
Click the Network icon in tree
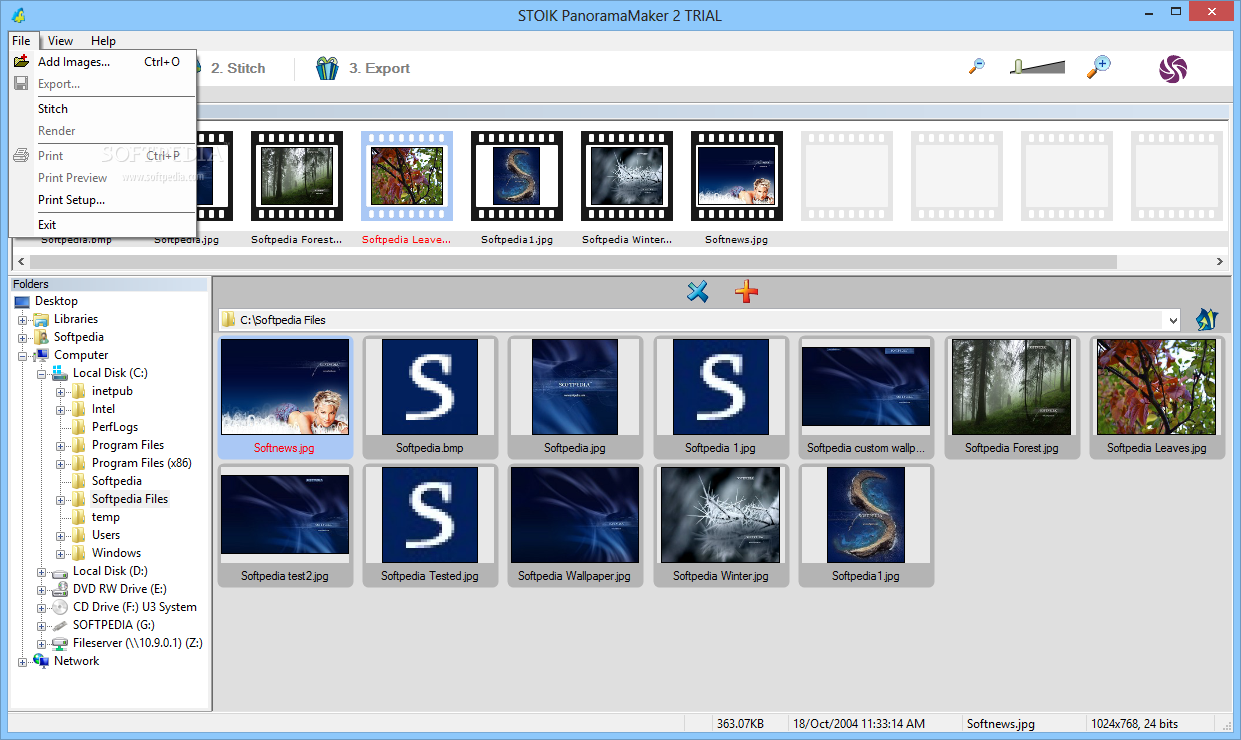[41, 661]
